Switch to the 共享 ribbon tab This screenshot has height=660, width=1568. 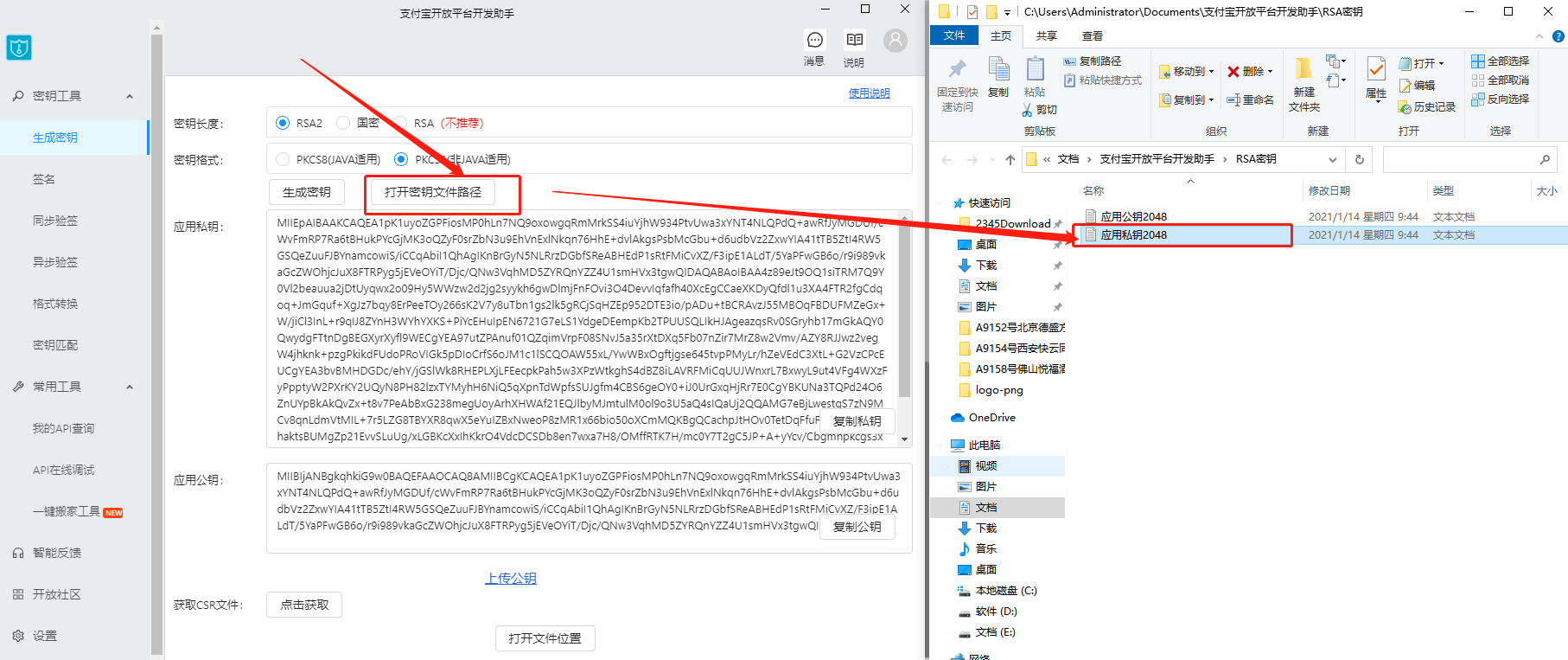tap(1047, 36)
